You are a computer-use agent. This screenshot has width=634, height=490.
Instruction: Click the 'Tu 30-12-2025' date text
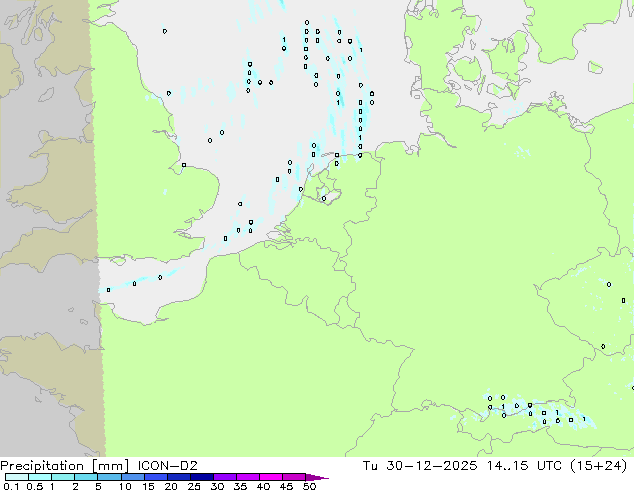(420, 466)
